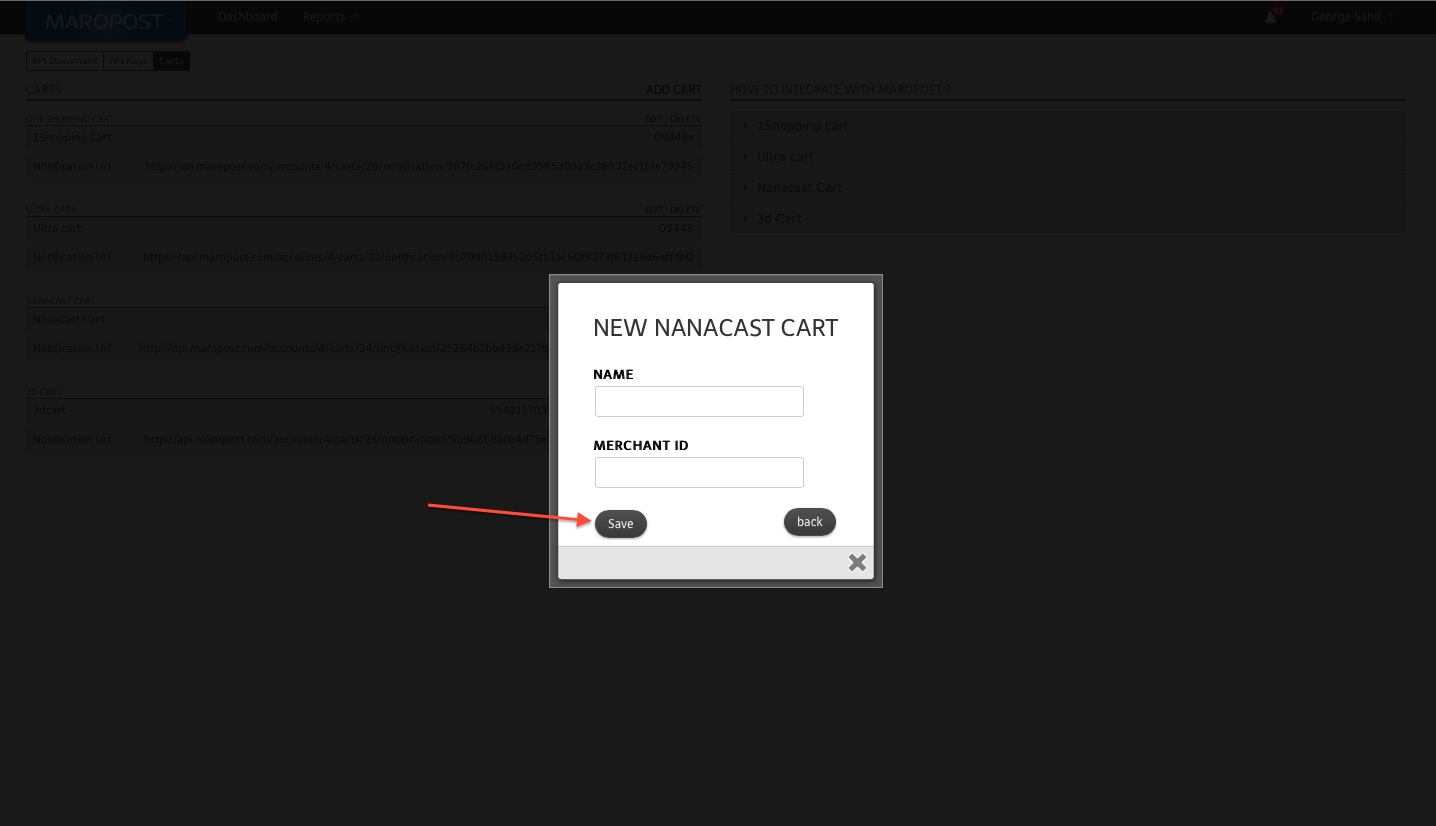The image size is (1436, 826).
Task: Click Edit | Delete for One Shopping Cart
Action: (x=672, y=119)
